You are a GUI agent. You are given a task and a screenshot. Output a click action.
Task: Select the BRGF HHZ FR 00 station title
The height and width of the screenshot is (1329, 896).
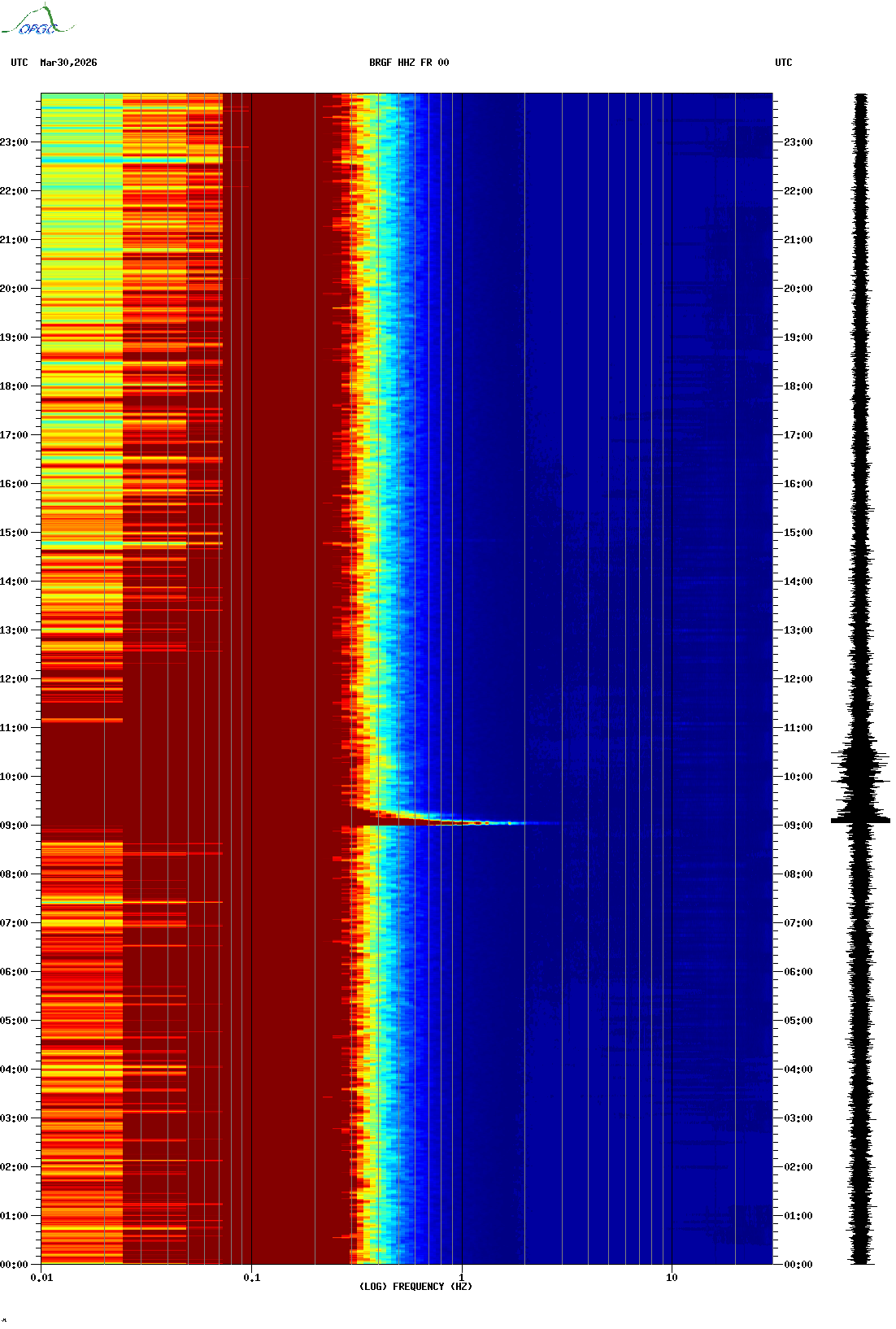pos(408,63)
